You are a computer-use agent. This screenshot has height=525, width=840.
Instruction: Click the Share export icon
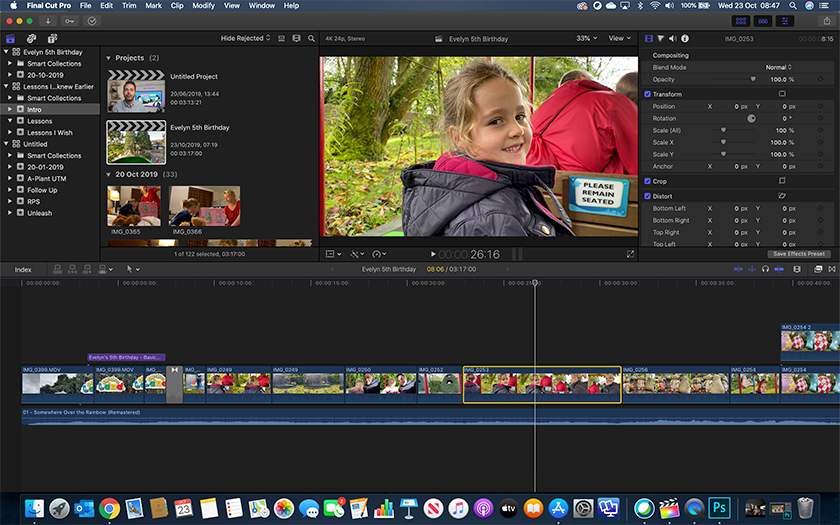826,20
